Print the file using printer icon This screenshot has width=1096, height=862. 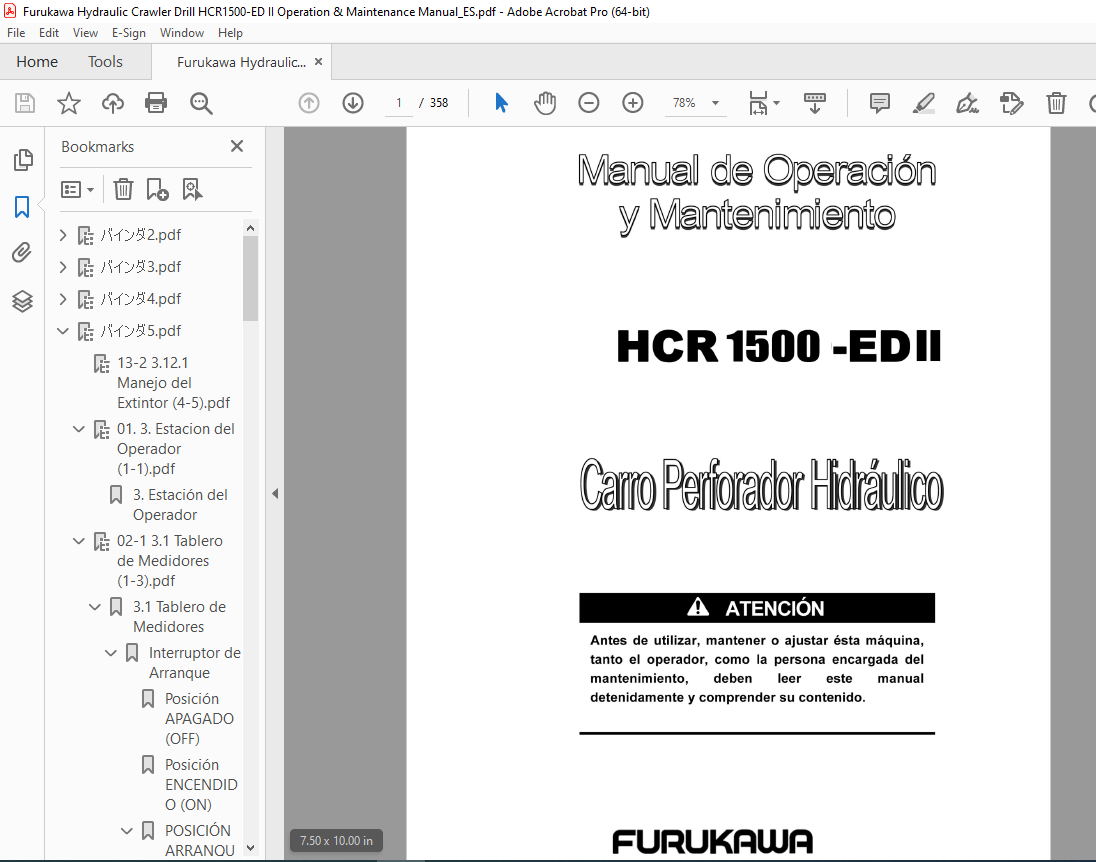coord(156,103)
